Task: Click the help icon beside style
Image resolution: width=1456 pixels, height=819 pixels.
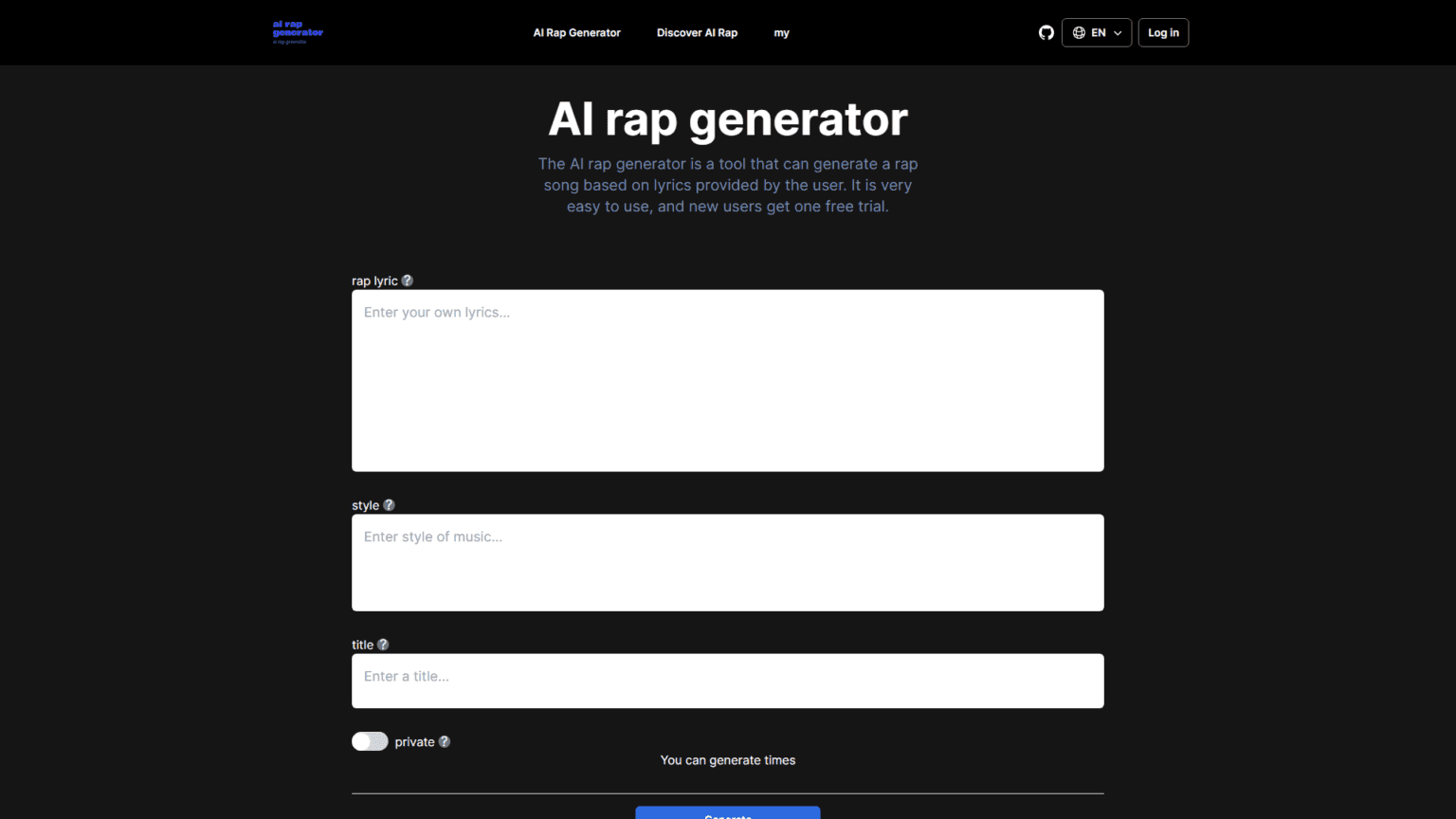Action: (x=389, y=505)
